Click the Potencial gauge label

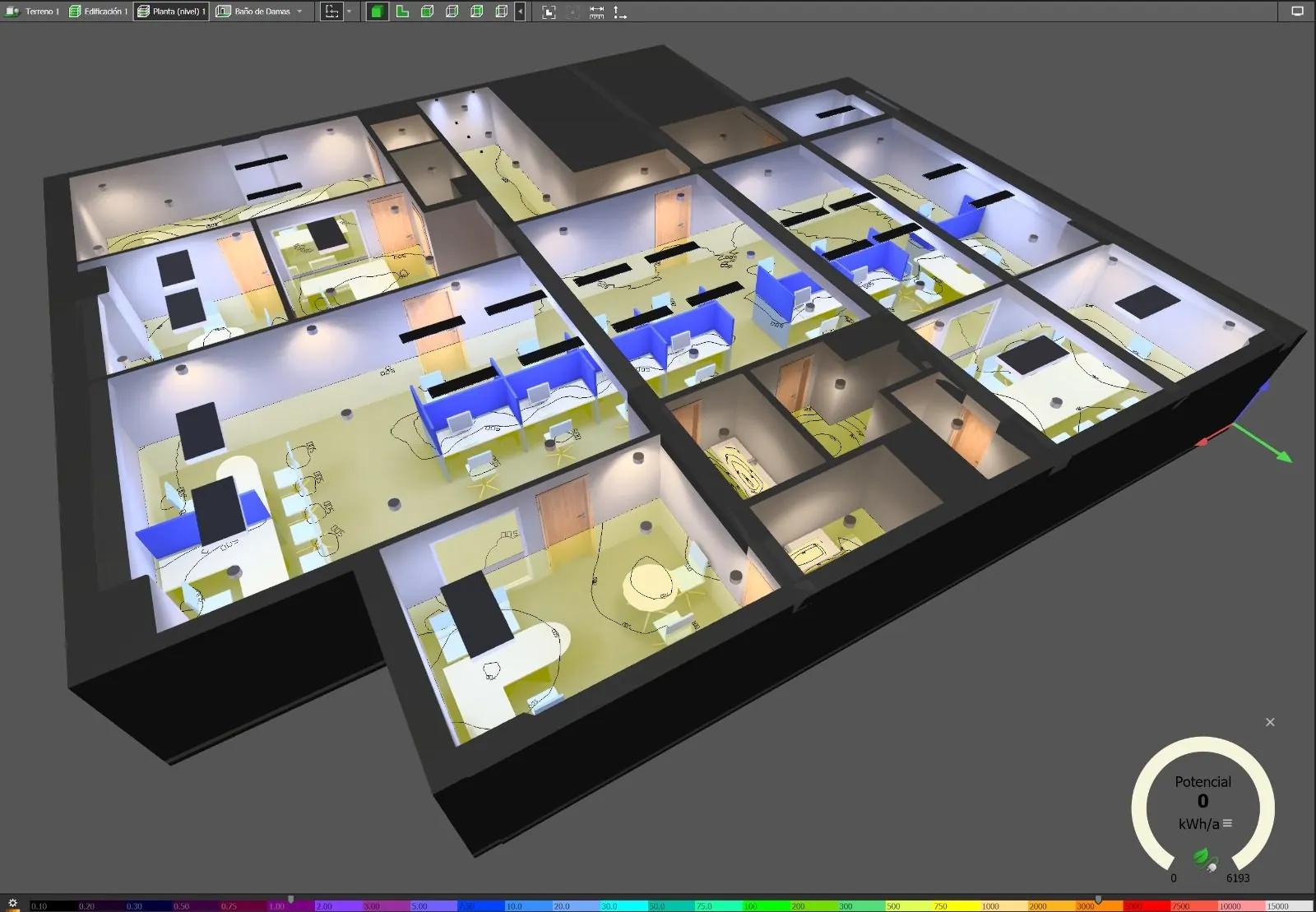pos(1202,782)
